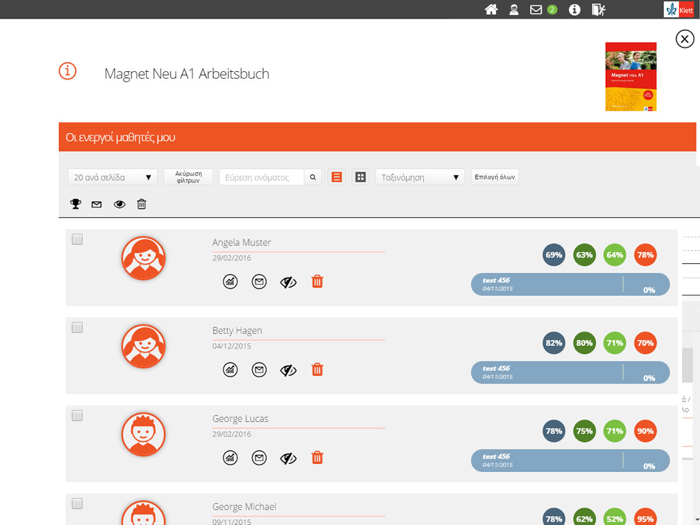Click Angela Muster's 69% score circle
The width and height of the screenshot is (700, 525).
554,255
